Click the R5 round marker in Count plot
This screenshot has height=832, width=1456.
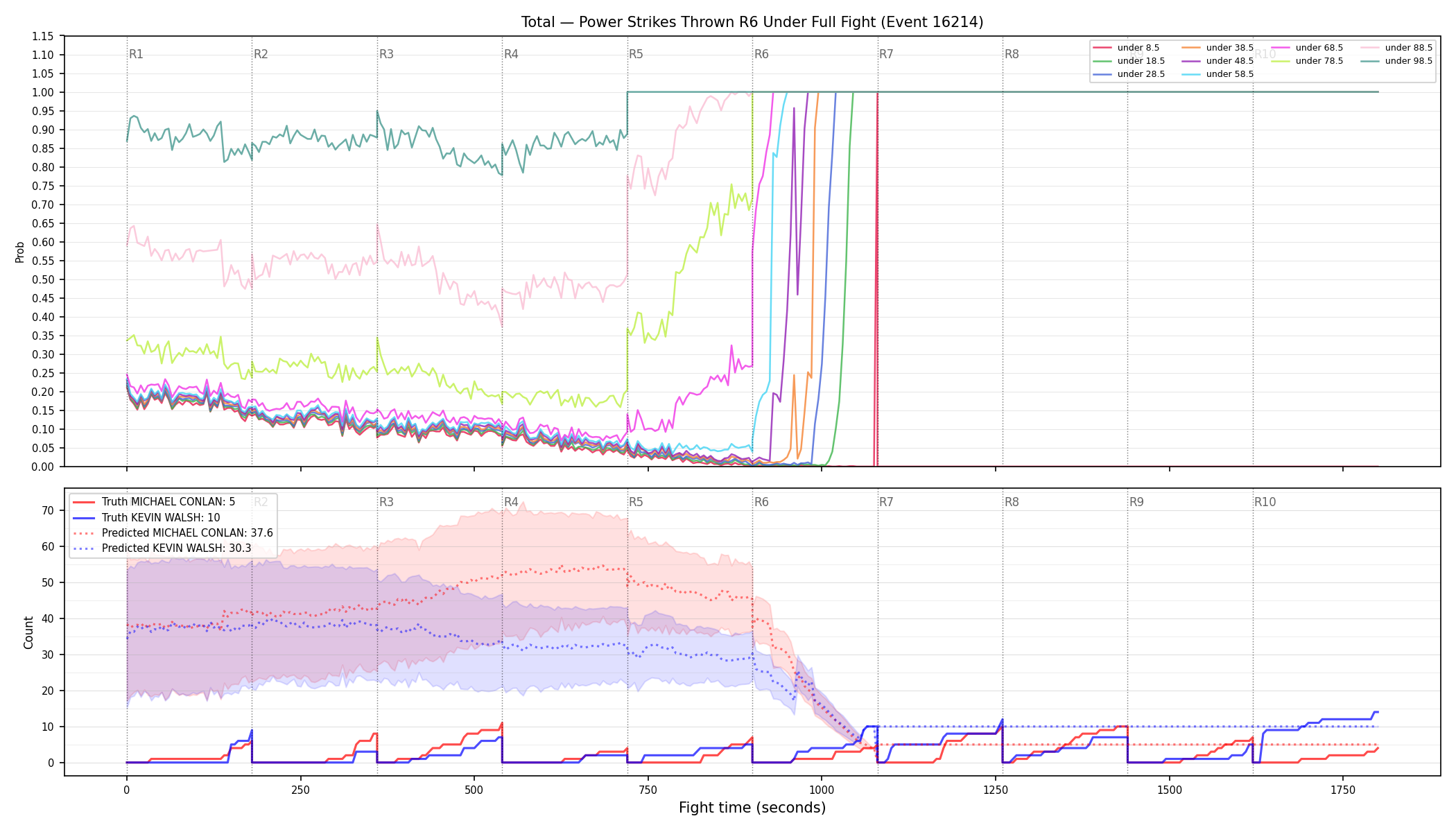(636, 502)
